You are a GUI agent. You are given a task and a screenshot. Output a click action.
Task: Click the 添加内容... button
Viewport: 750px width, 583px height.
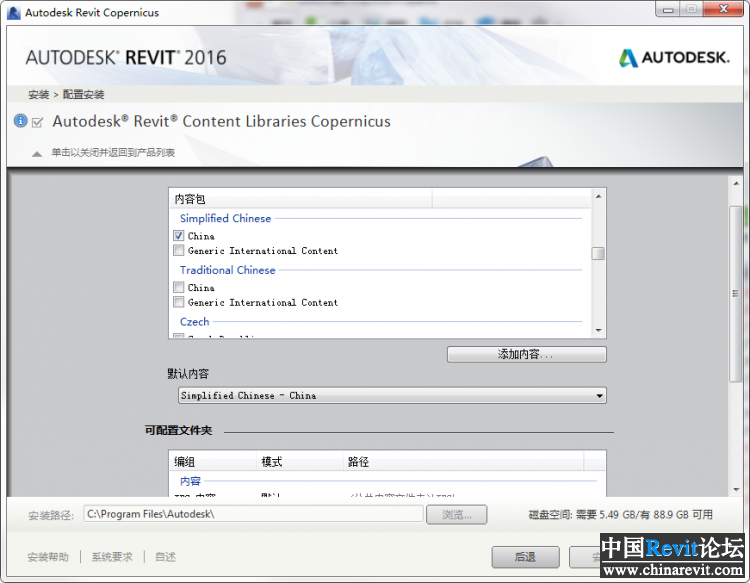527,354
